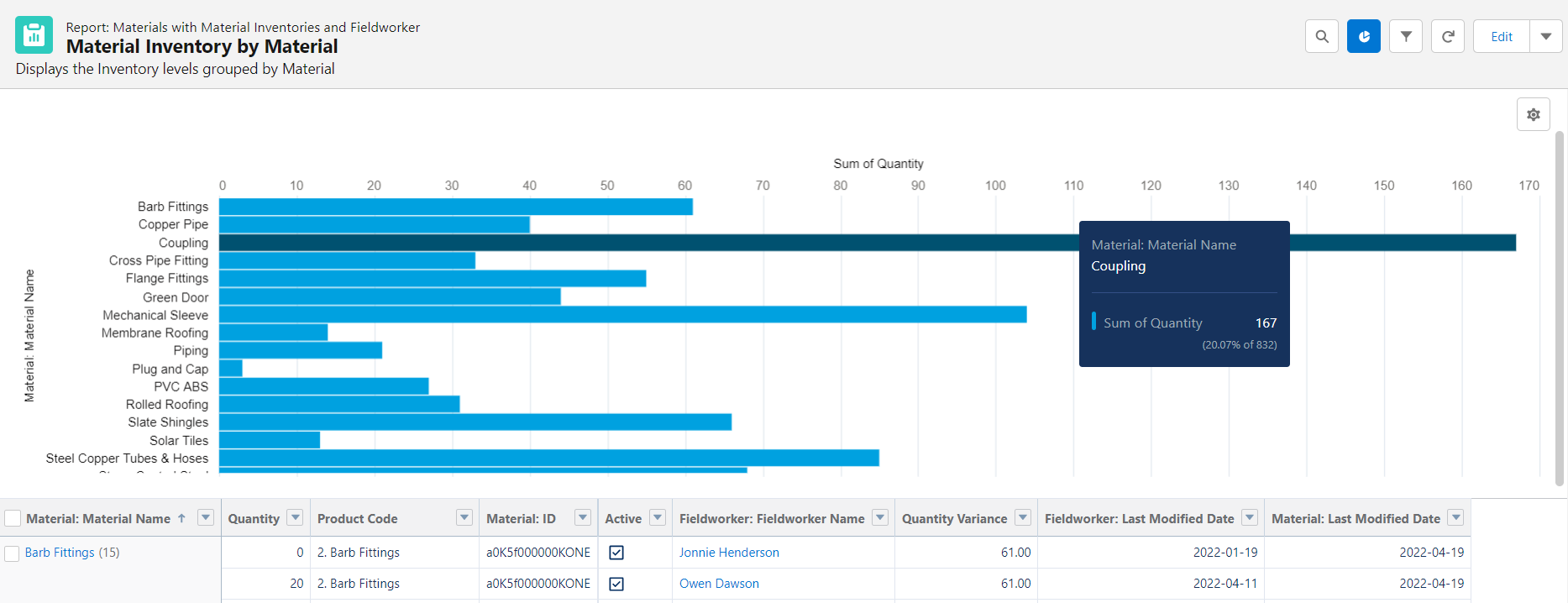This screenshot has width=1568, height=603.
Task: Click sort arrow beside Material Name header
Action: tap(181, 518)
